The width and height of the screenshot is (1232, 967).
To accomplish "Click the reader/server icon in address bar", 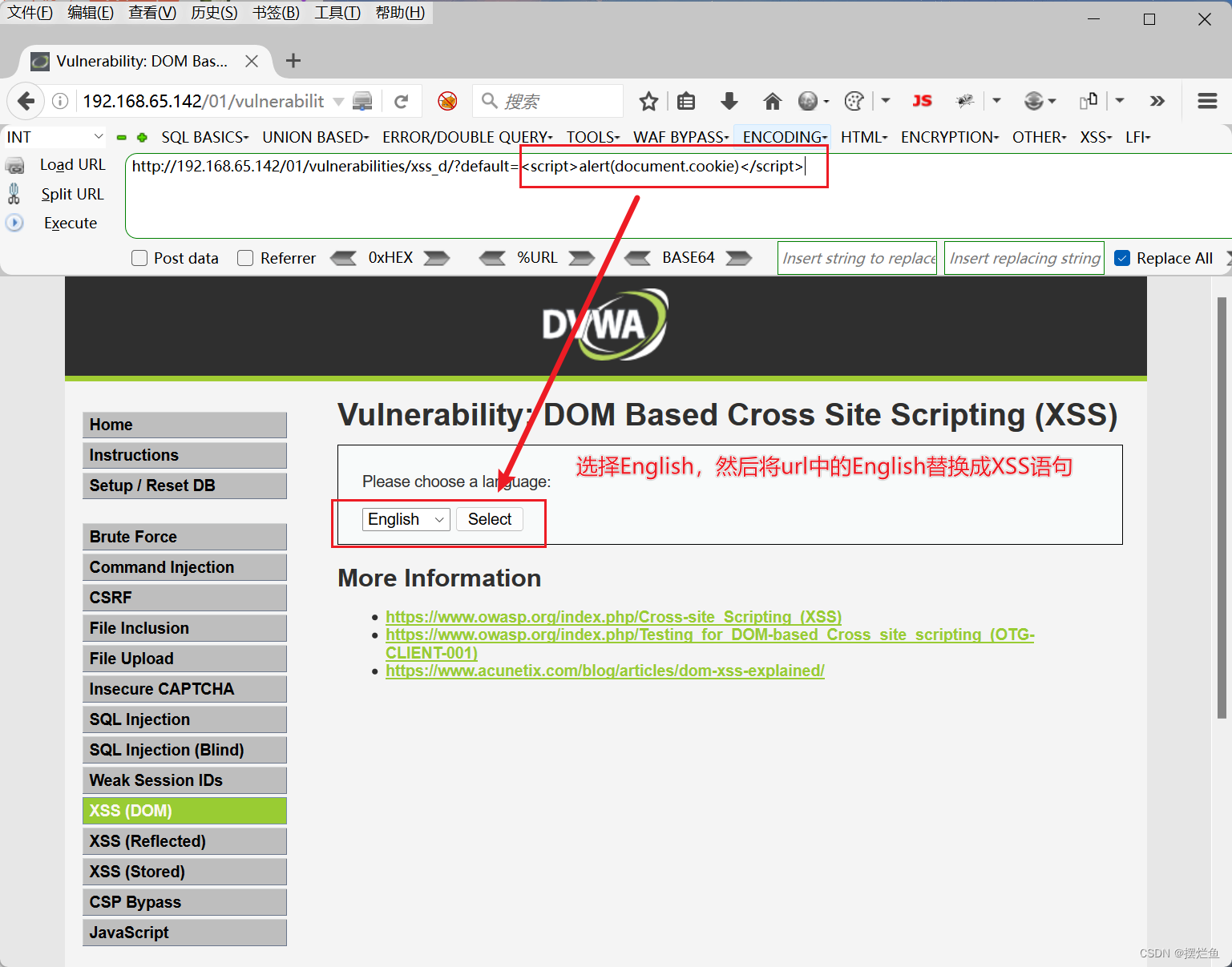I will click(x=362, y=101).
